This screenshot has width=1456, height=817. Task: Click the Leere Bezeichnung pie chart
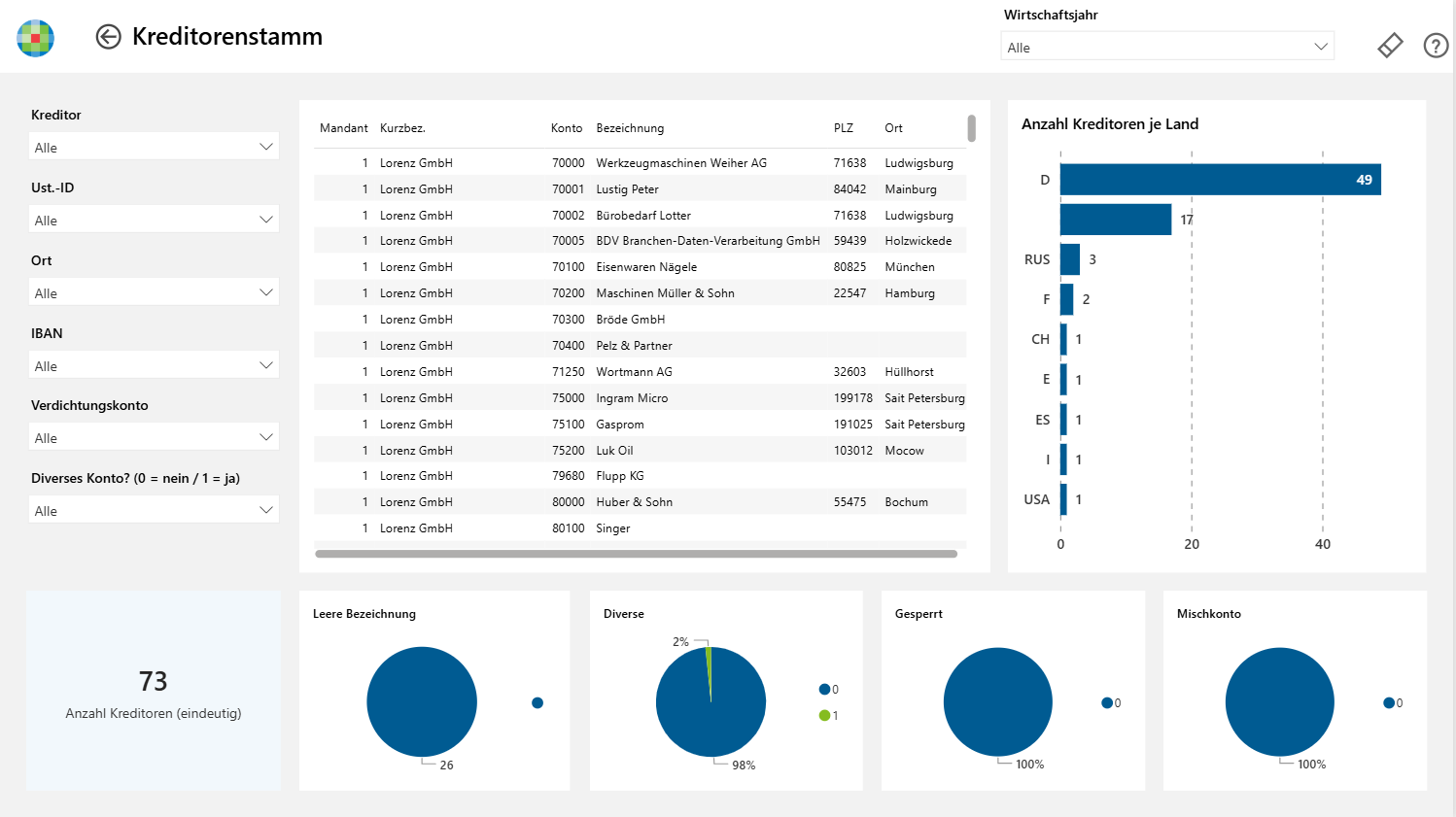422,701
